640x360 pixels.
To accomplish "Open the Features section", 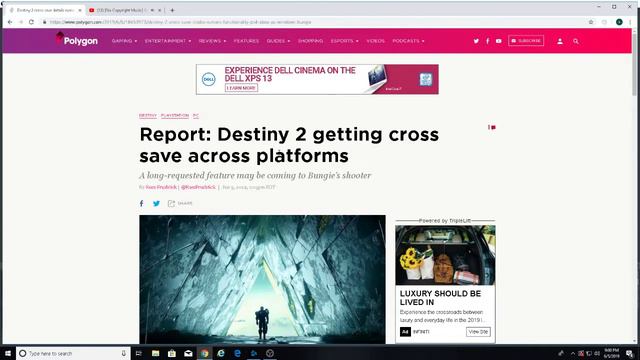I will 246,41.
